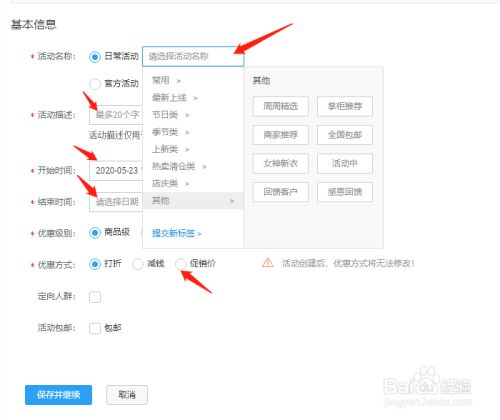The height and width of the screenshot is (420, 500).
Task: Open the 节日类 submenu
Action: [x=170, y=115]
